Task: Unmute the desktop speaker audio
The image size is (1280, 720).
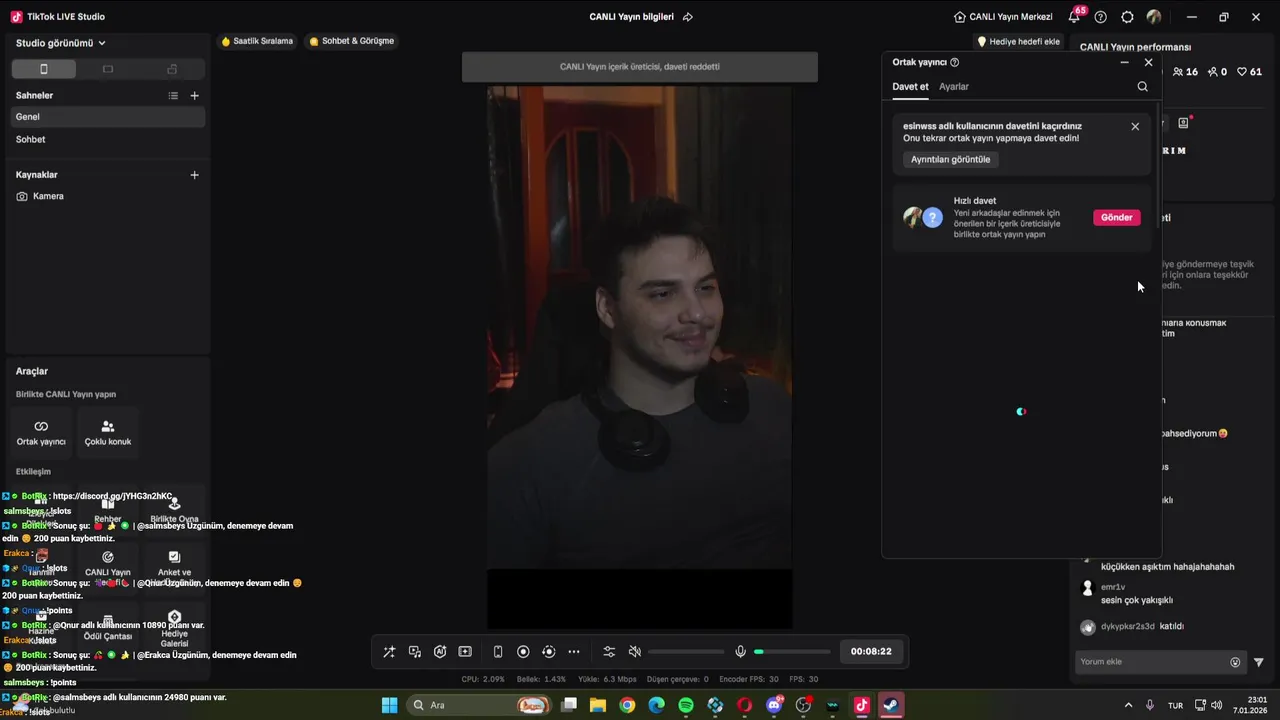Action: pyautogui.click(x=634, y=652)
